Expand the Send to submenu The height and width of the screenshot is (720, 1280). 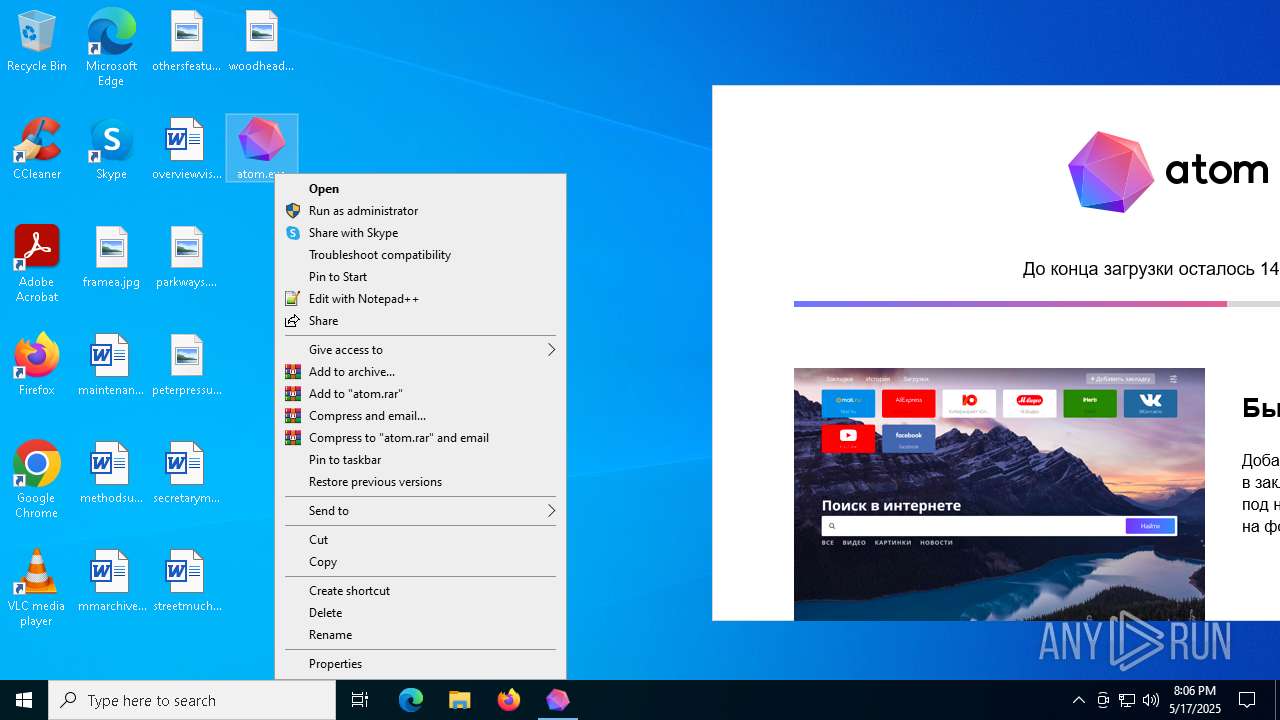[x=420, y=511]
